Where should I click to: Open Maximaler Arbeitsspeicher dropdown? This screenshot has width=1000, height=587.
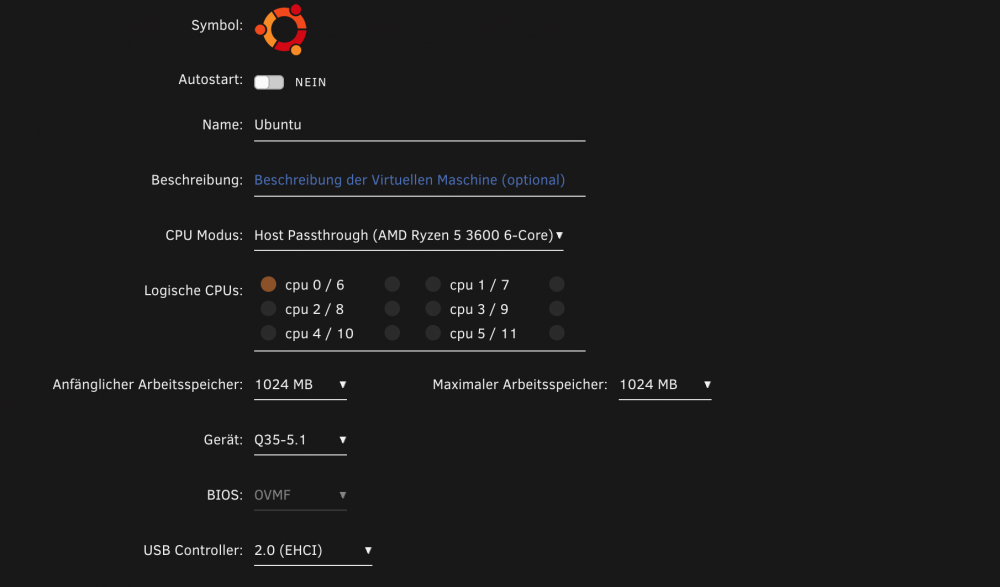tap(665, 385)
